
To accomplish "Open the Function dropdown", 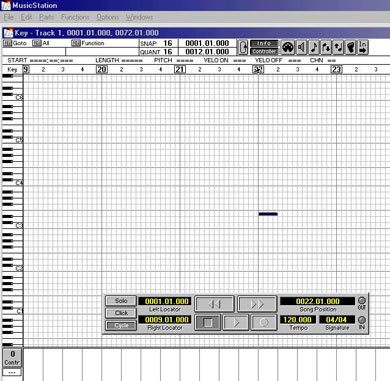I will click(x=88, y=43).
